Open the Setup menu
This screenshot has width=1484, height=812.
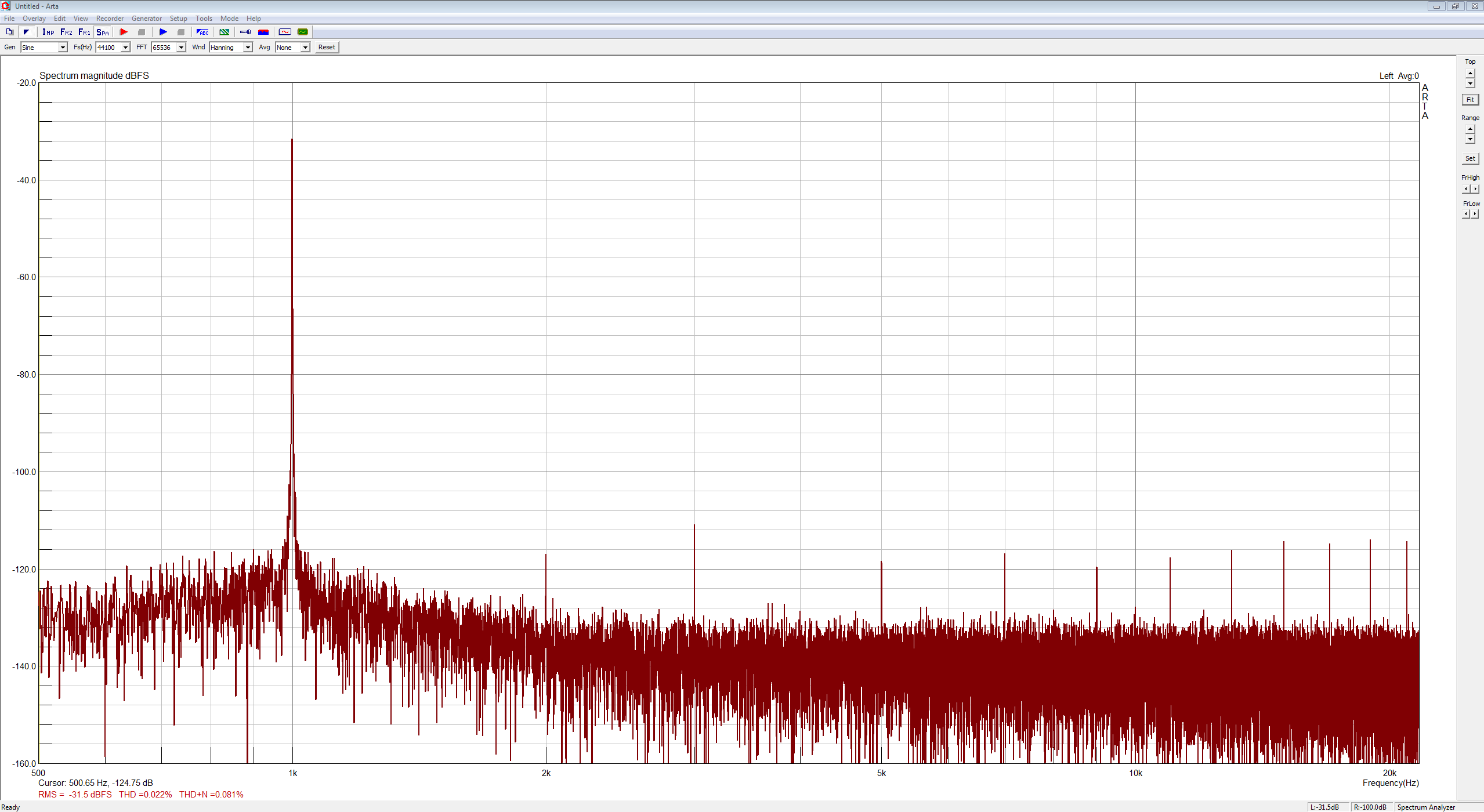(x=179, y=19)
